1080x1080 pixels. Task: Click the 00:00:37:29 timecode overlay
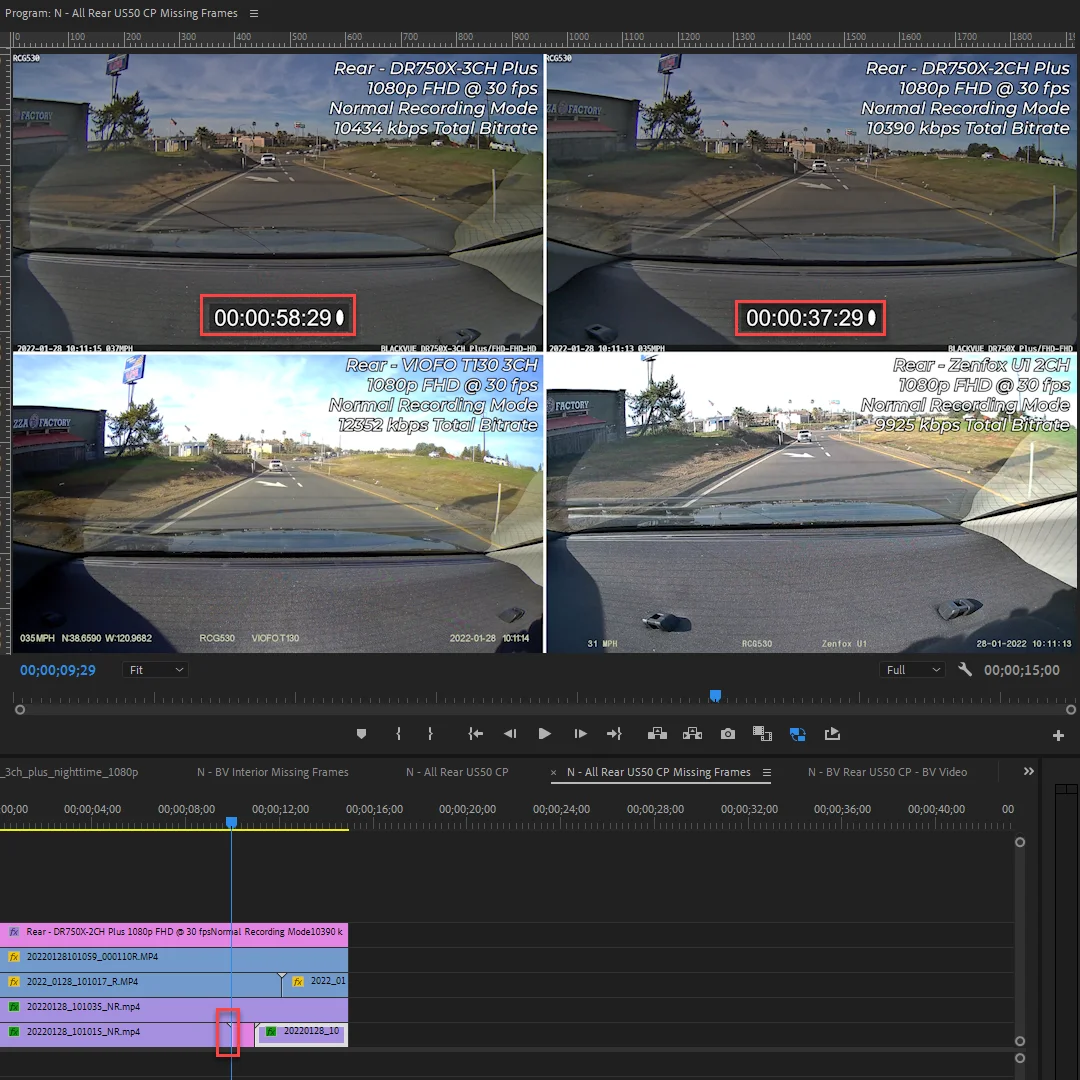click(x=810, y=318)
